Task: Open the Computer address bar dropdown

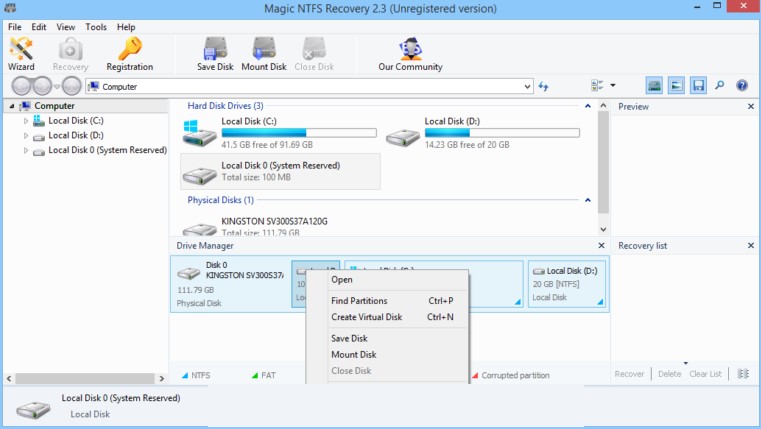Action: point(527,87)
